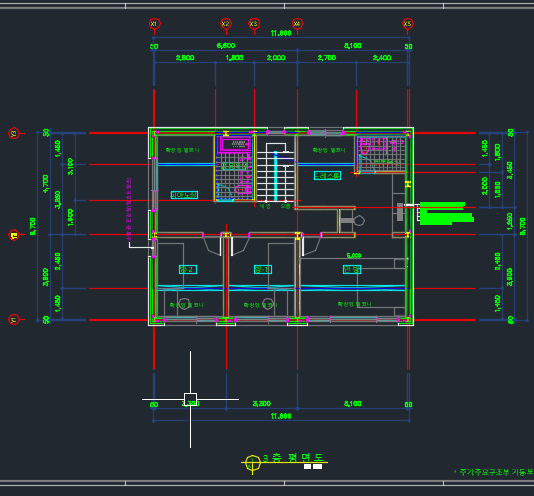This screenshot has width=534, height=496.
Task: Select the Y3 row grid bubble
Action: point(14,133)
